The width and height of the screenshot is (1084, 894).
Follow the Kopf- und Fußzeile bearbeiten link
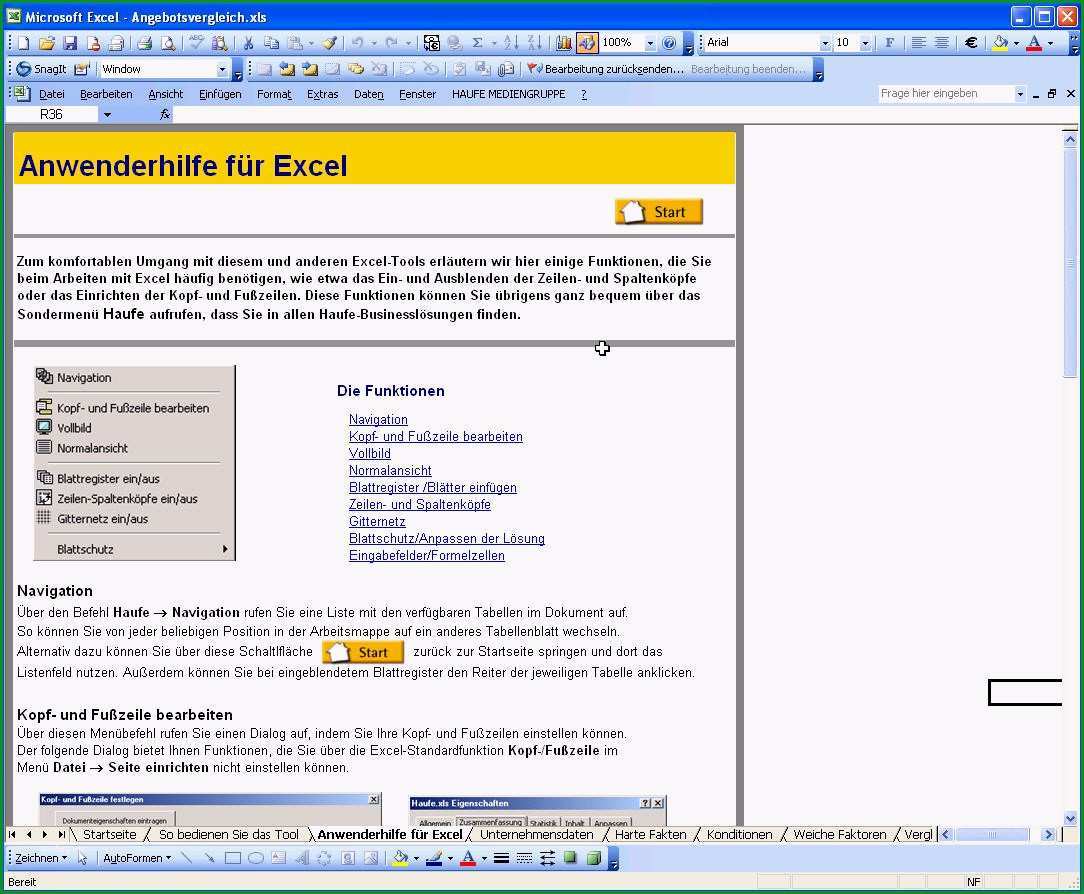click(436, 436)
